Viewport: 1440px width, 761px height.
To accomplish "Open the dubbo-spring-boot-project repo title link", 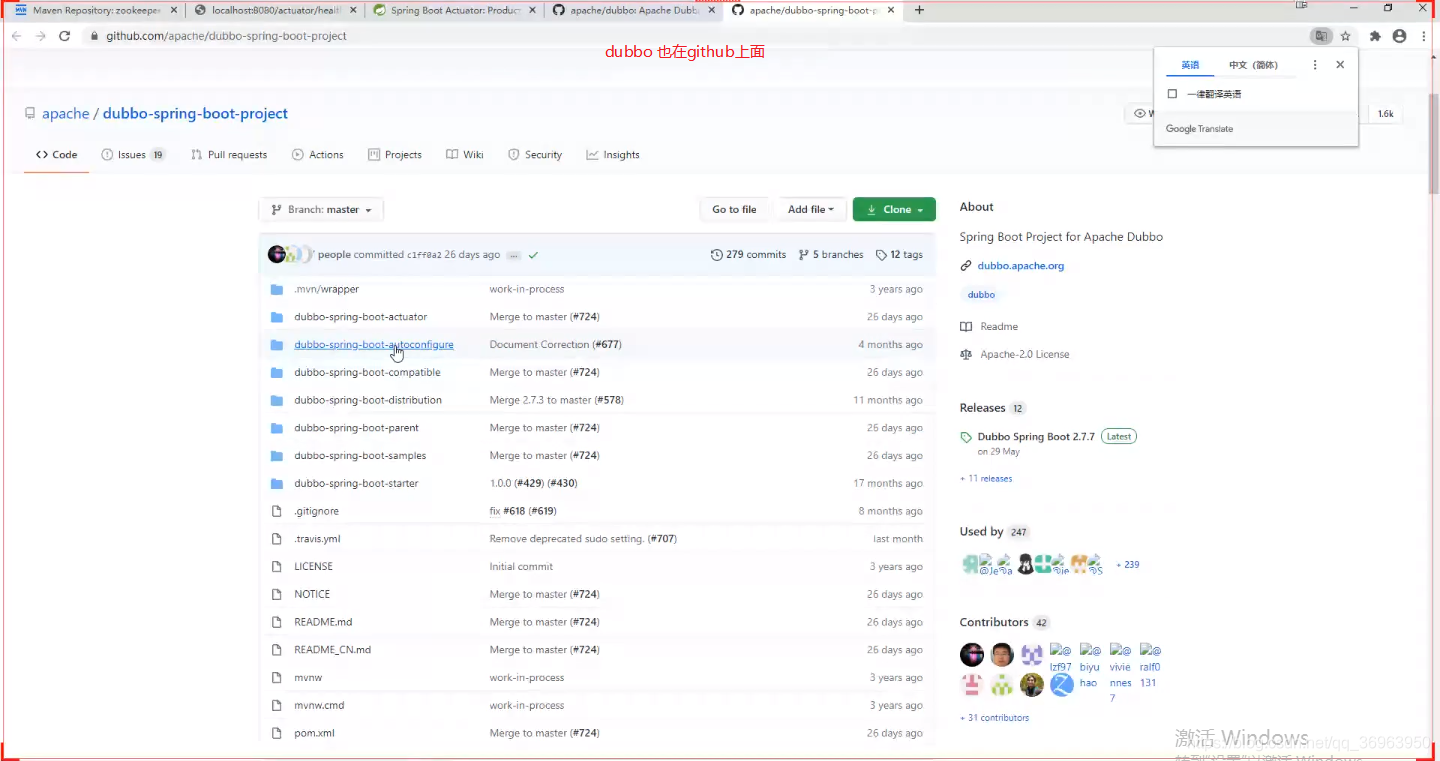I will point(195,114).
